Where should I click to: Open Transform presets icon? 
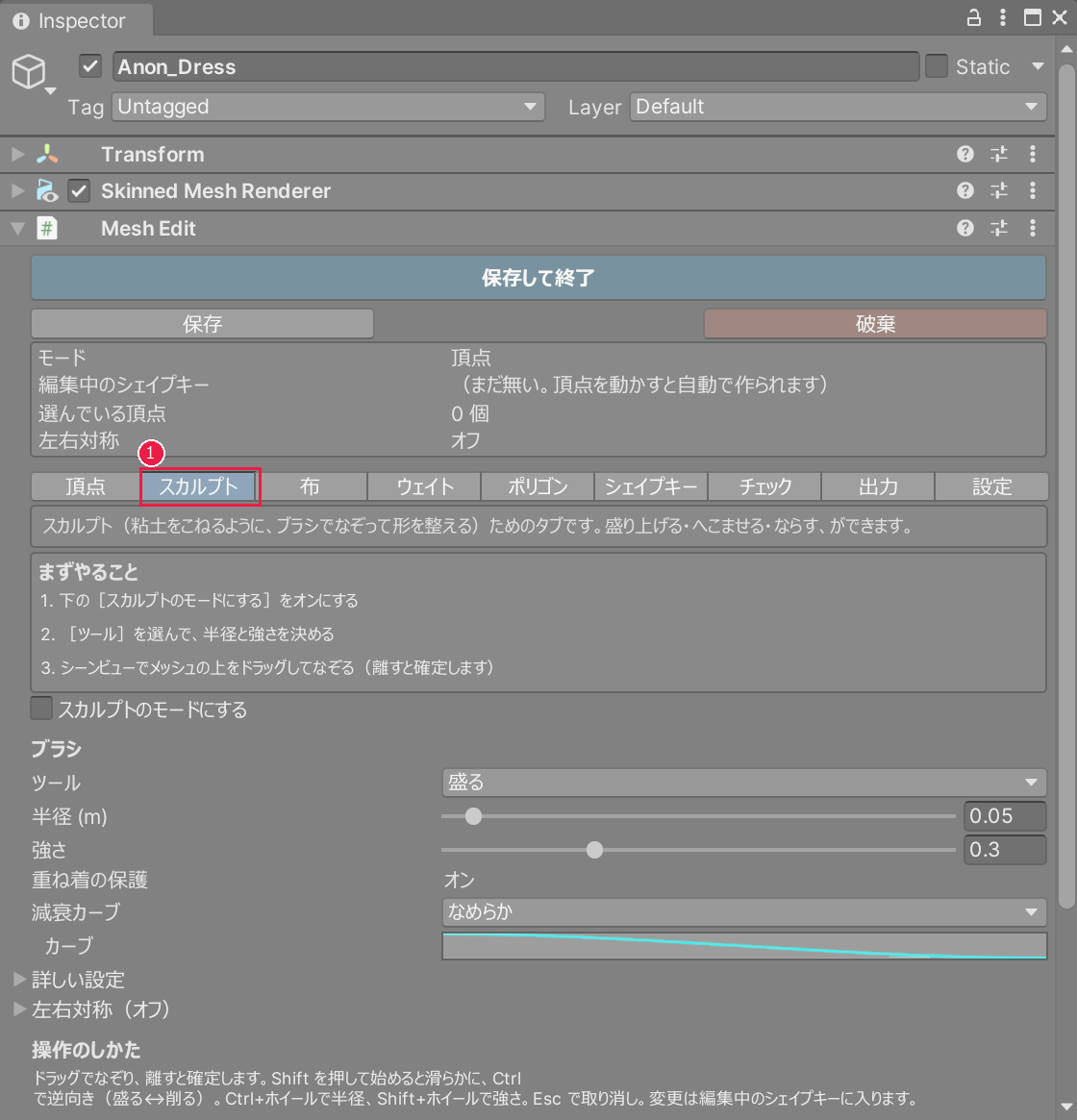click(x=999, y=154)
